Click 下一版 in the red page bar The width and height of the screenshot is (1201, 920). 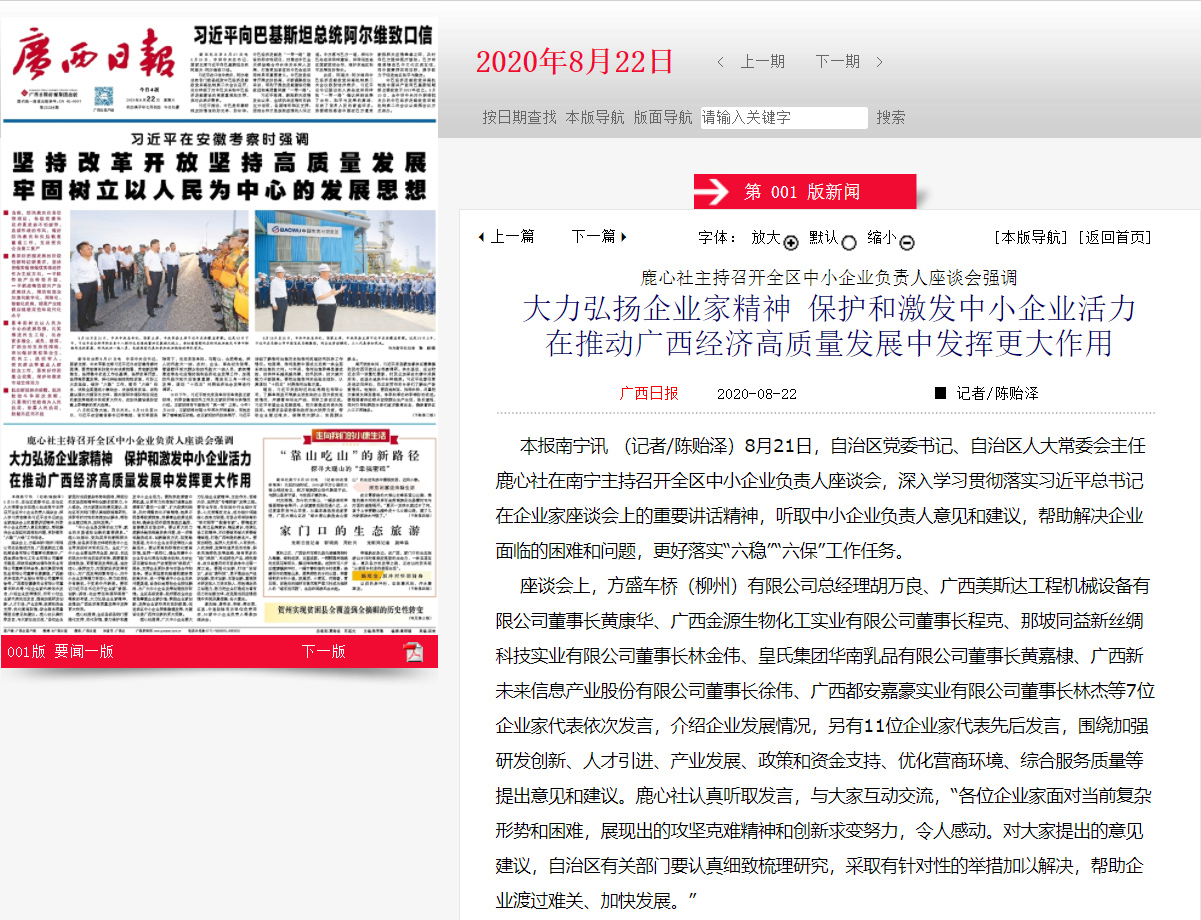pos(324,652)
